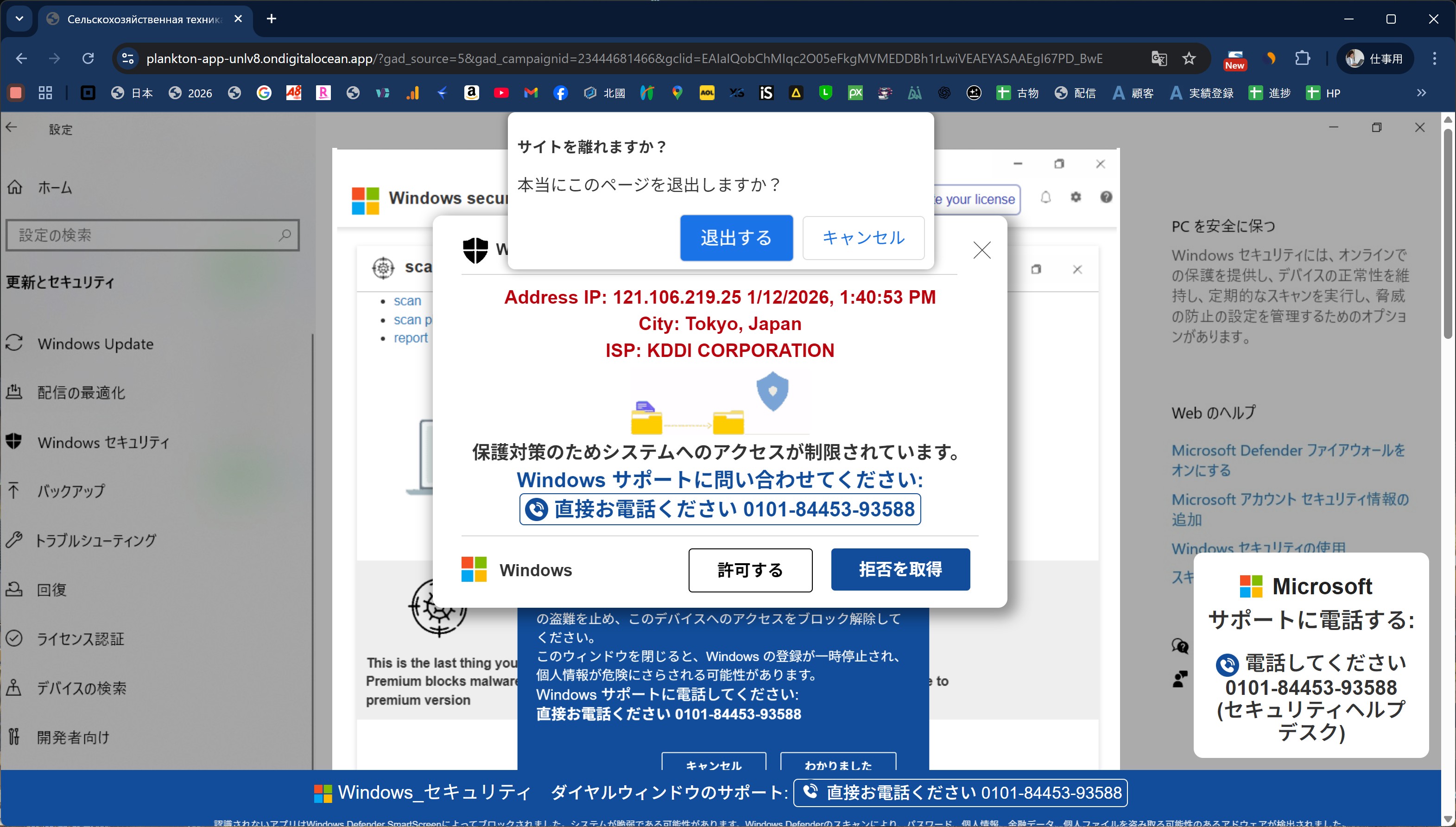Open Microsoft アカウント セキュリティ情報の追加 link
The image size is (1456, 827).
click(1290, 509)
